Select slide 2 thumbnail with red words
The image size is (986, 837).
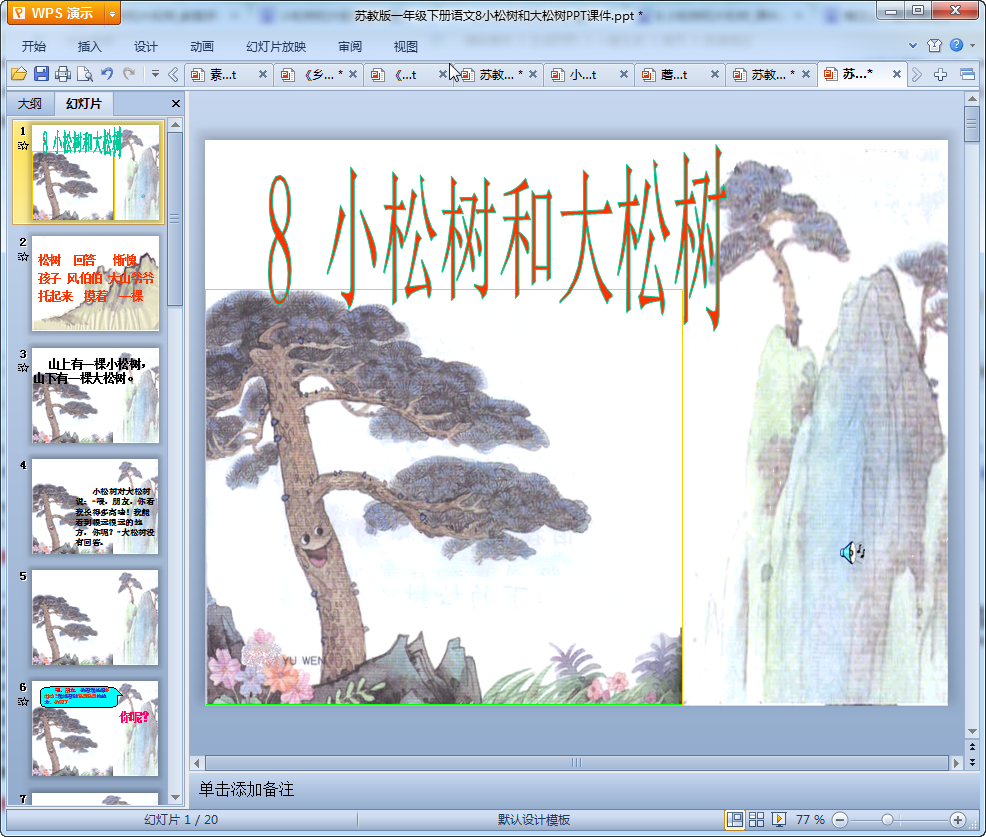[96, 283]
